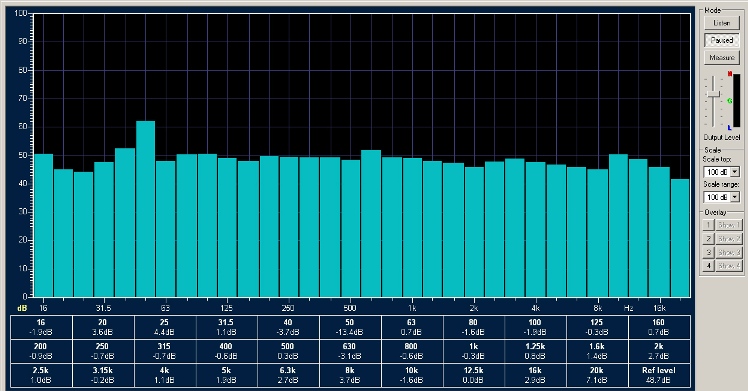Image resolution: width=748 pixels, height=391 pixels.
Task: Select the 1k band cell
Action: pos(473,351)
